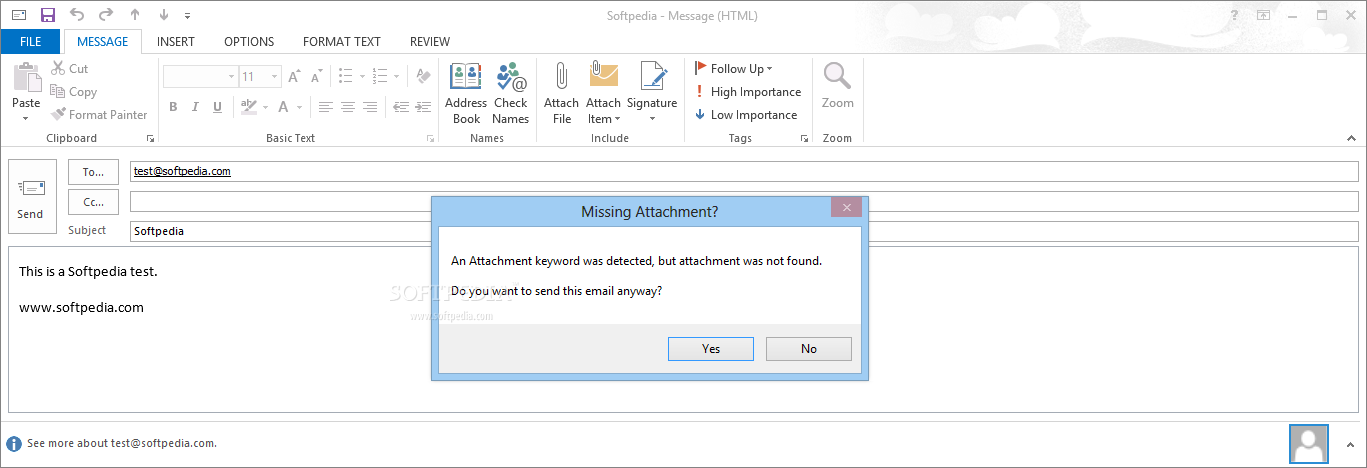Viewport: 1367px width, 468px height.
Task: Click the contact photo placeholder in people pane
Action: (x=1309, y=444)
